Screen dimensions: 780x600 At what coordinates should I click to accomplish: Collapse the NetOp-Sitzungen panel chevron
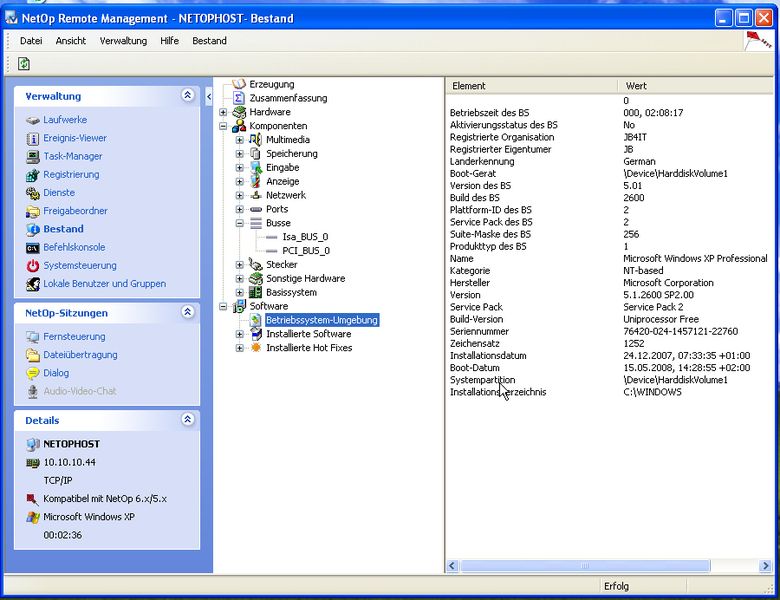188,312
